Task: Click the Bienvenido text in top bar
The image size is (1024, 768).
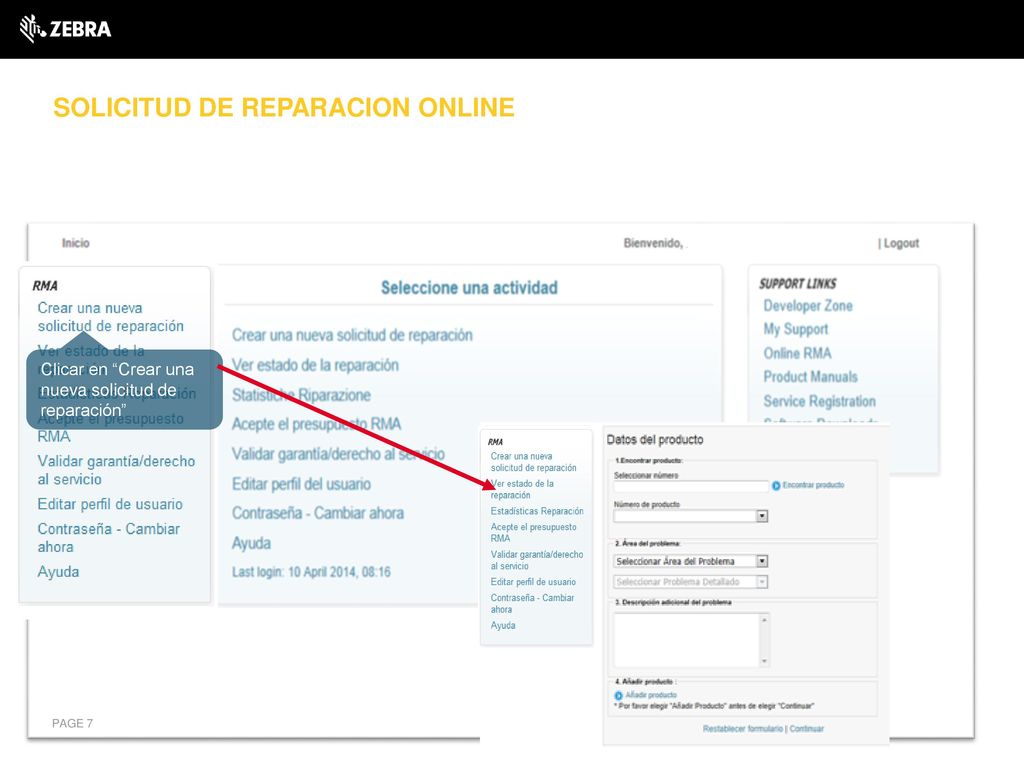Action: (x=653, y=243)
